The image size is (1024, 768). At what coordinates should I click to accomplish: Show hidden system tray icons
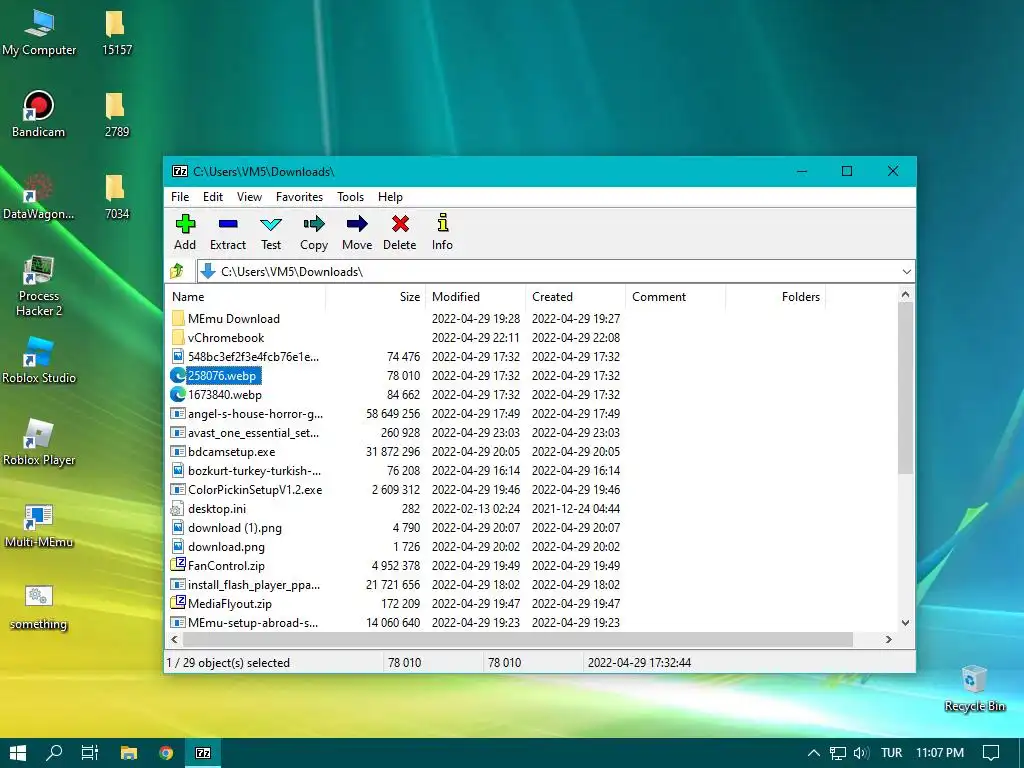[813, 753]
